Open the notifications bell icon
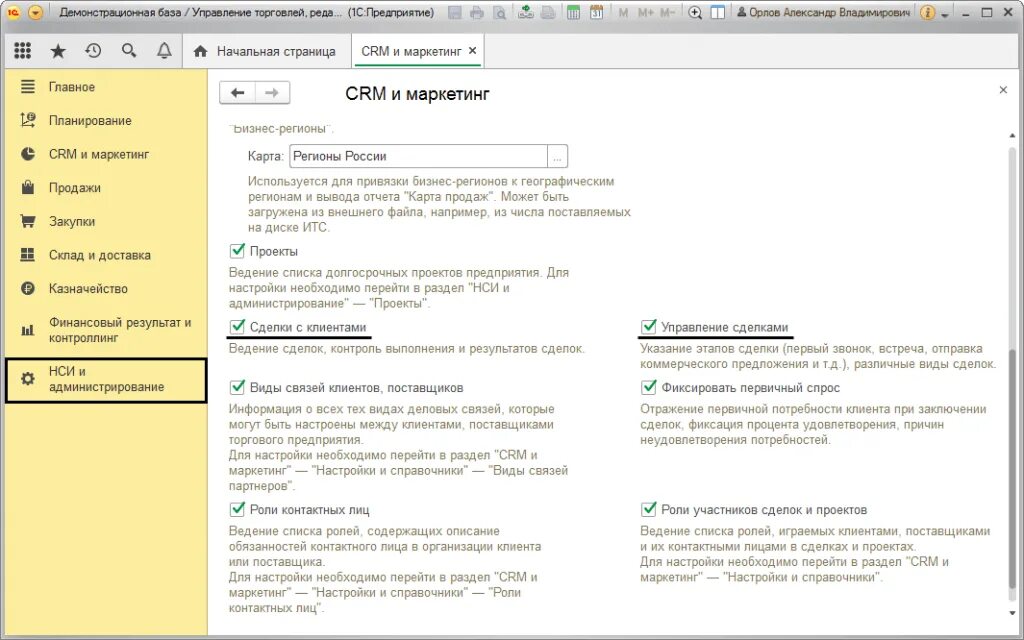The image size is (1024, 640). click(x=164, y=51)
